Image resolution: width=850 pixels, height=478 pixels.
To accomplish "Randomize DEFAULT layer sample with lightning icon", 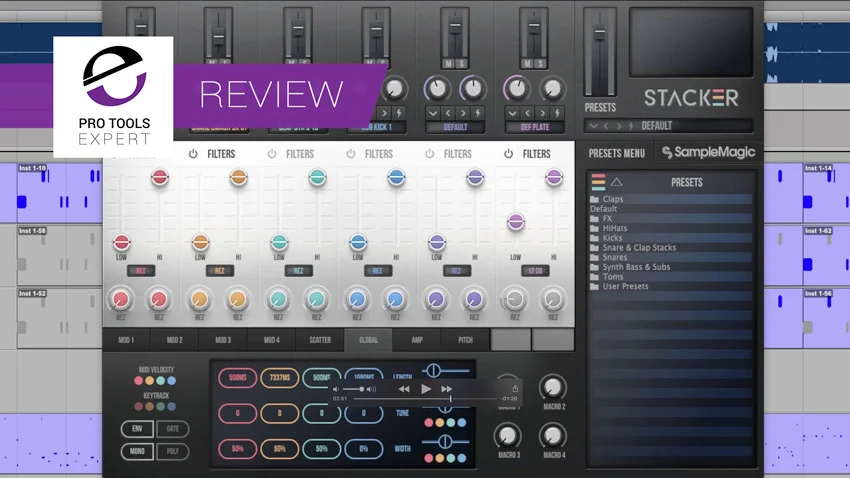I will coord(478,113).
